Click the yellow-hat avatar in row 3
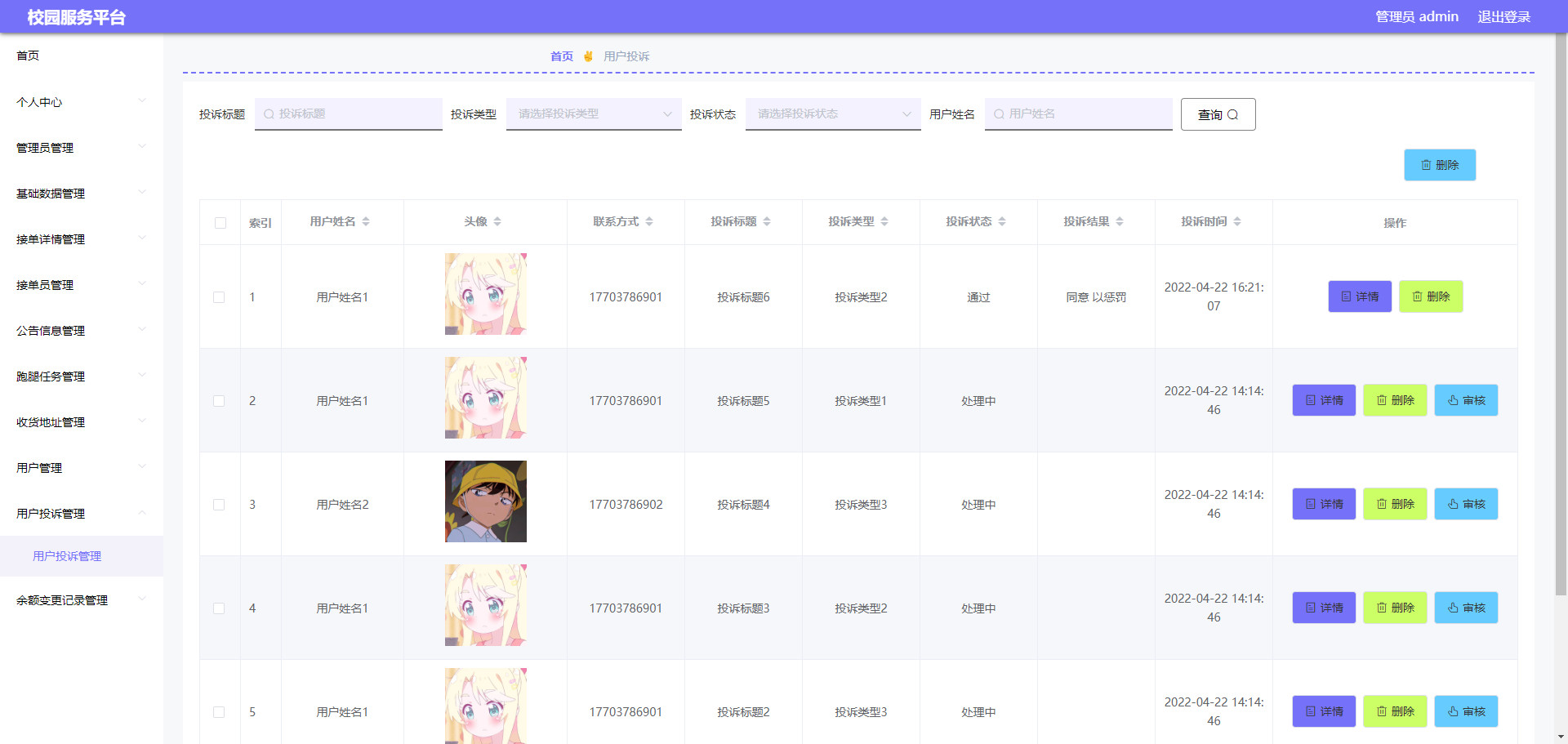Image resolution: width=1568 pixels, height=744 pixels. (x=486, y=501)
